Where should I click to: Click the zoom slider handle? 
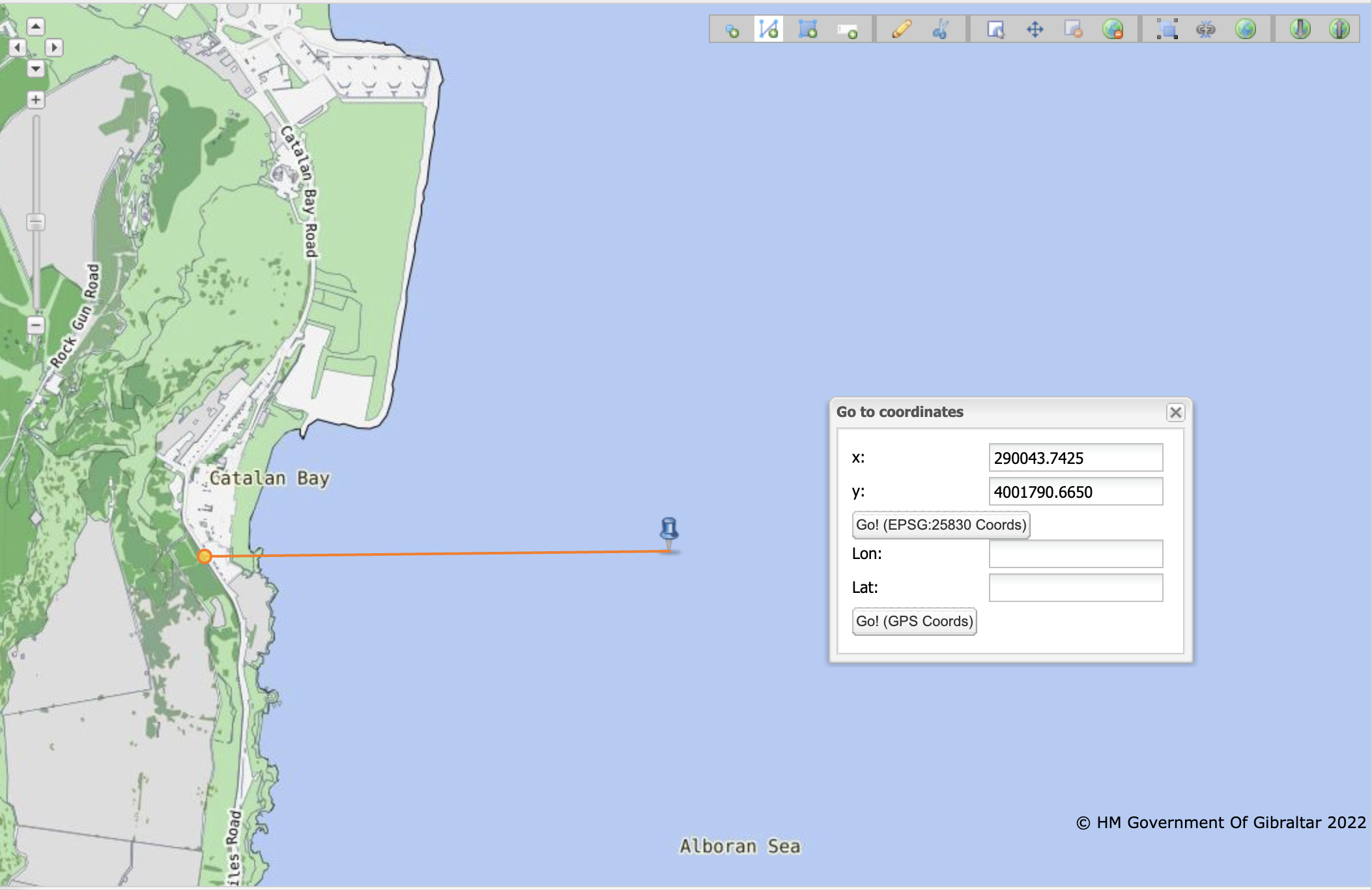(36, 222)
